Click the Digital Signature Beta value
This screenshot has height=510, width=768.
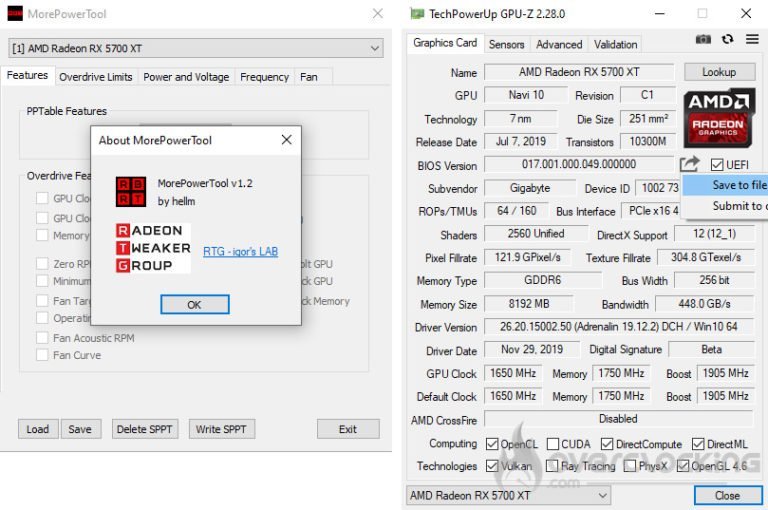pyautogui.click(x=711, y=349)
